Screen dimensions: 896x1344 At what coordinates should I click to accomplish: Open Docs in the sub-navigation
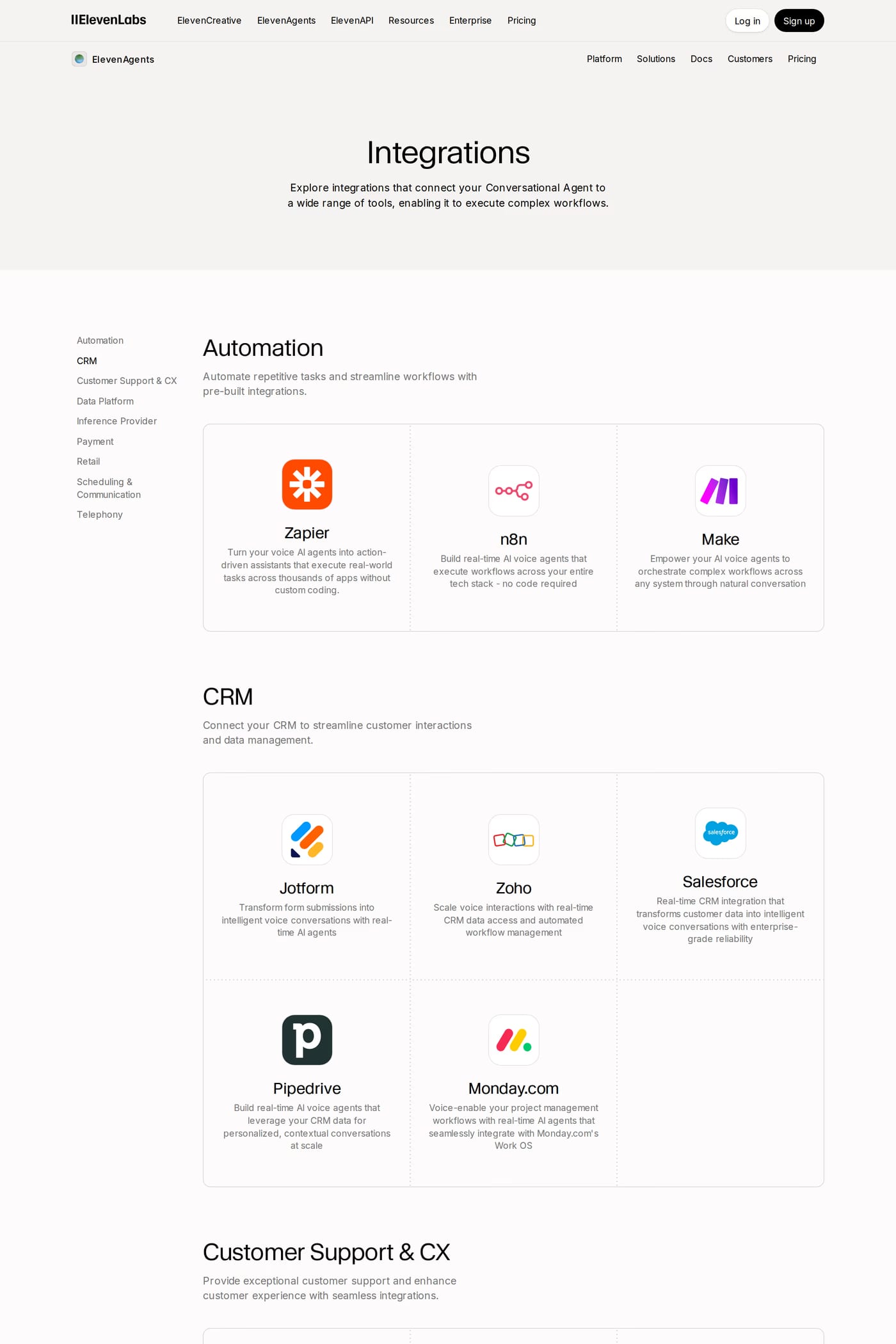click(x=701, y=59)
